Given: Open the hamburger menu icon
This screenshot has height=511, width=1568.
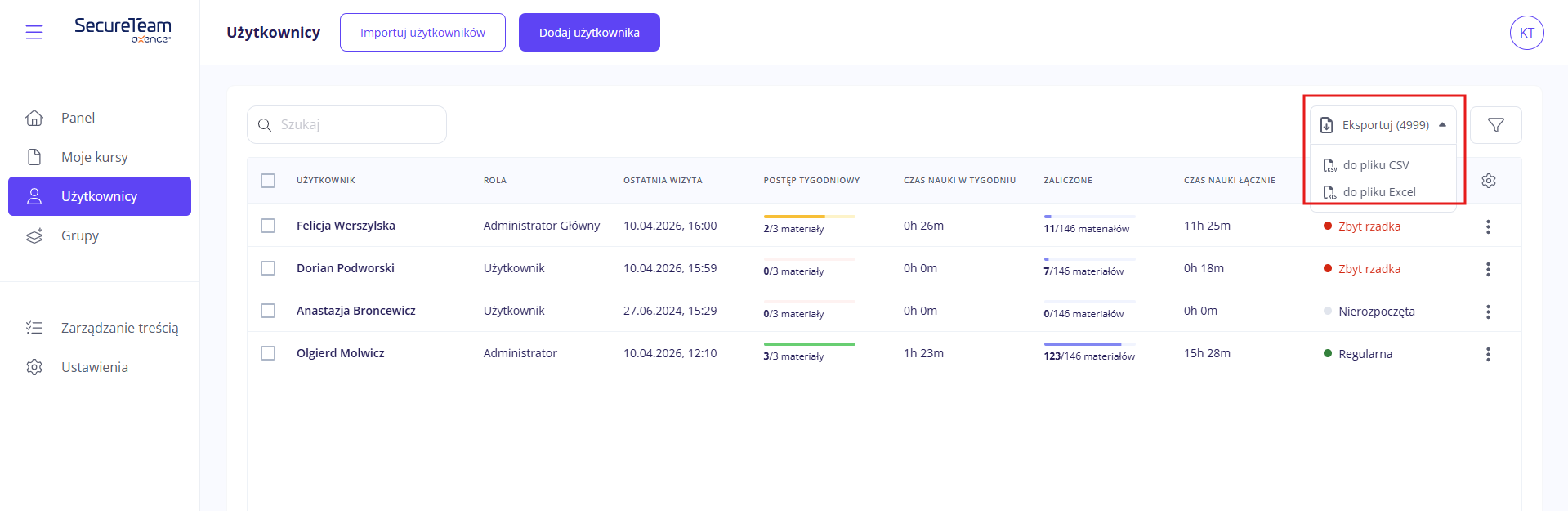Looking at the screenshot, I should [x=34, y=32].
